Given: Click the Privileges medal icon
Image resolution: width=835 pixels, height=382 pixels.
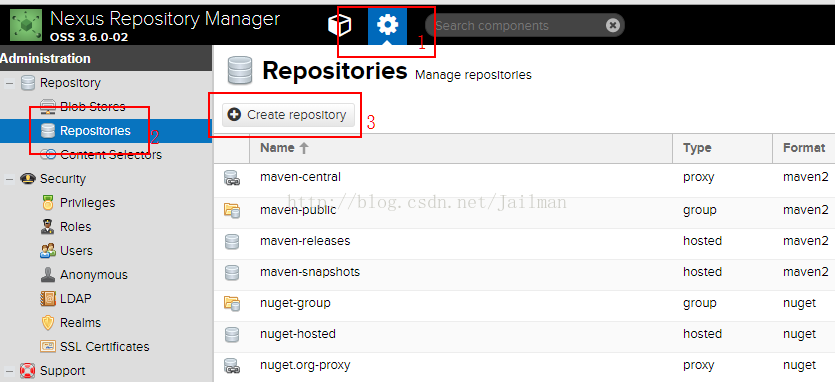Looking at the screenshot, I should point(48,203).
